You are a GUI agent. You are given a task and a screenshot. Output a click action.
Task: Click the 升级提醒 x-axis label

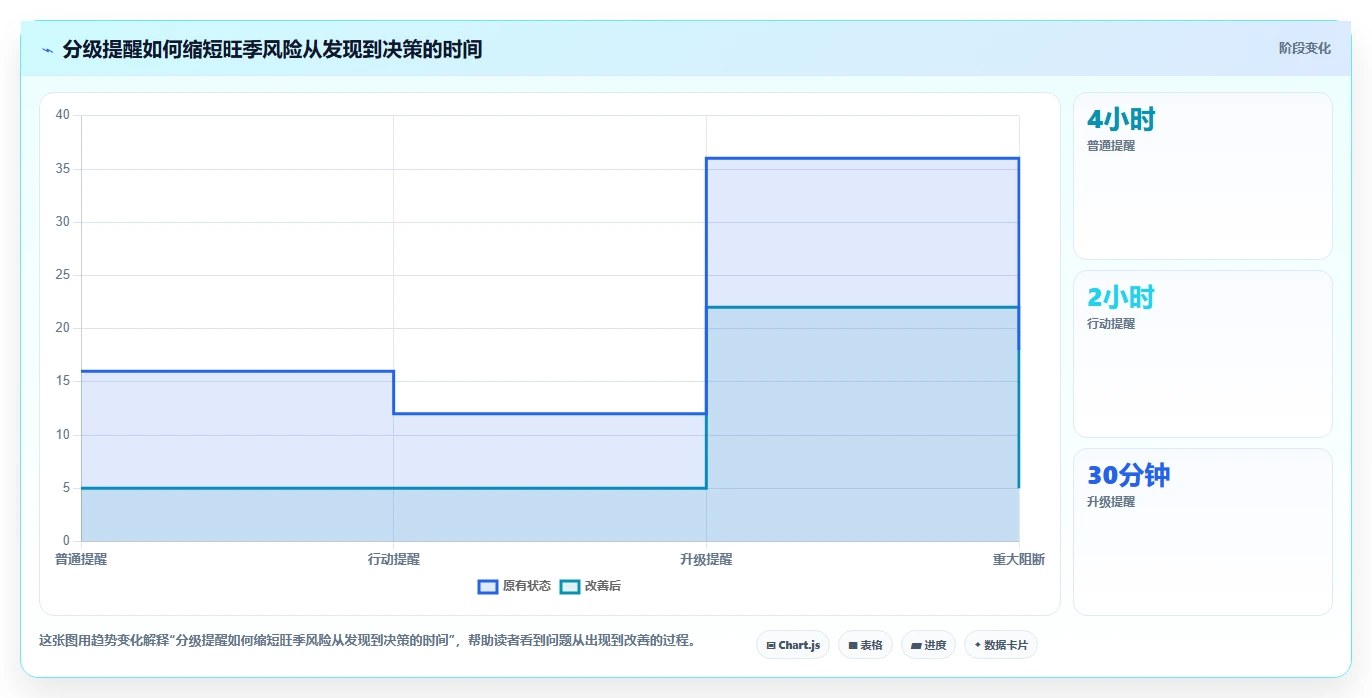(x=706, y=560)
